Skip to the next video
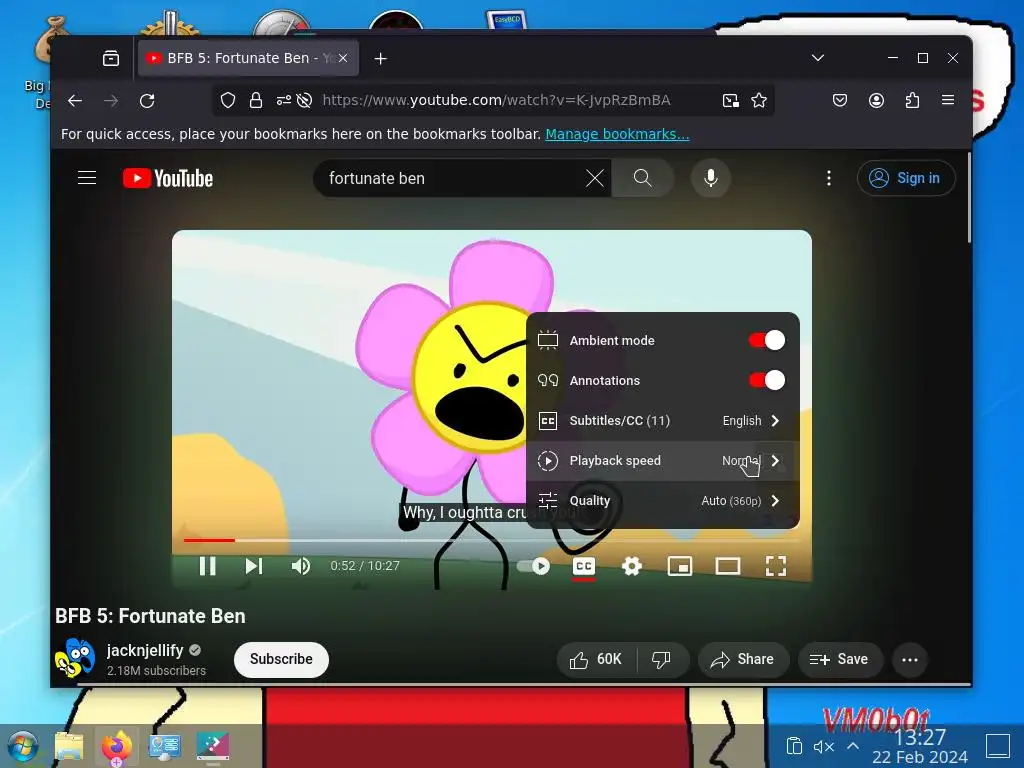Image resolution: width=1024 pixels, height=768 pixels. (x=253, y=566)
